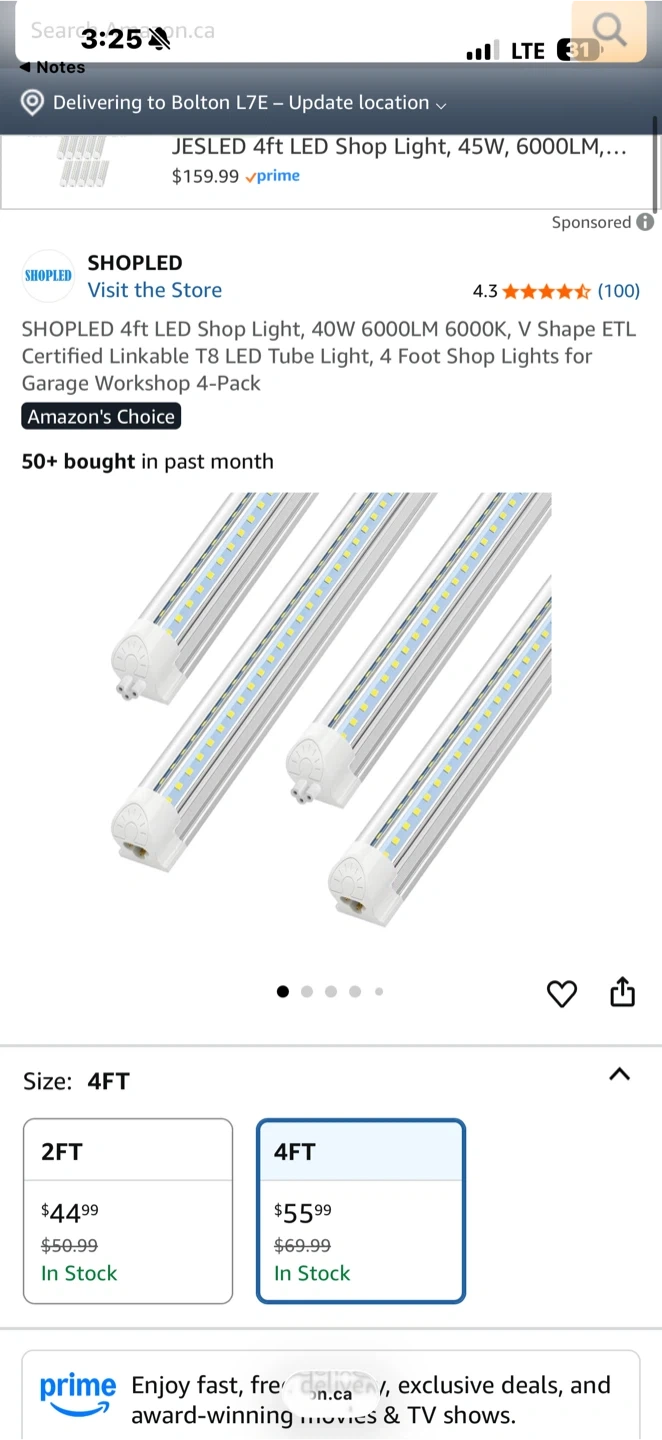
Task: Open the share icon beside heart
Action: [x=622, y=992]
